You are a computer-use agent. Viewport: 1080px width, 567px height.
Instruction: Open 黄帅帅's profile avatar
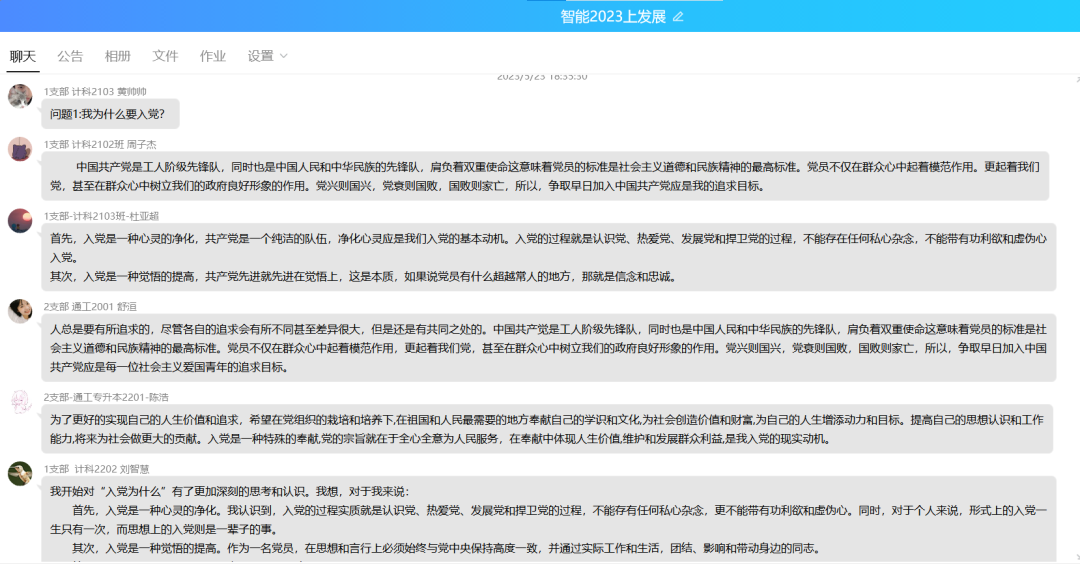click(x=20, y=96)
